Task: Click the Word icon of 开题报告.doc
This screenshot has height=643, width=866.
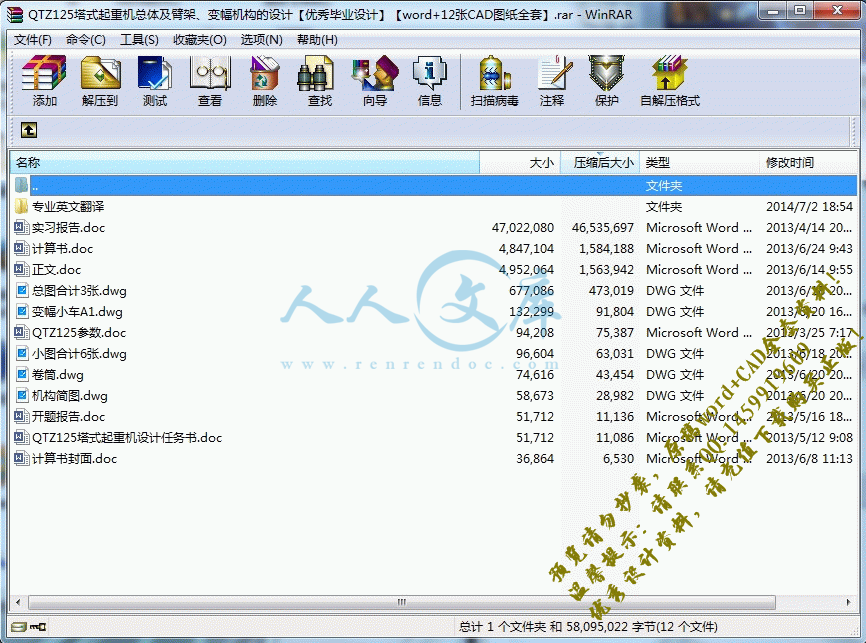Action: pyautogui.click(x=21, y=416)
